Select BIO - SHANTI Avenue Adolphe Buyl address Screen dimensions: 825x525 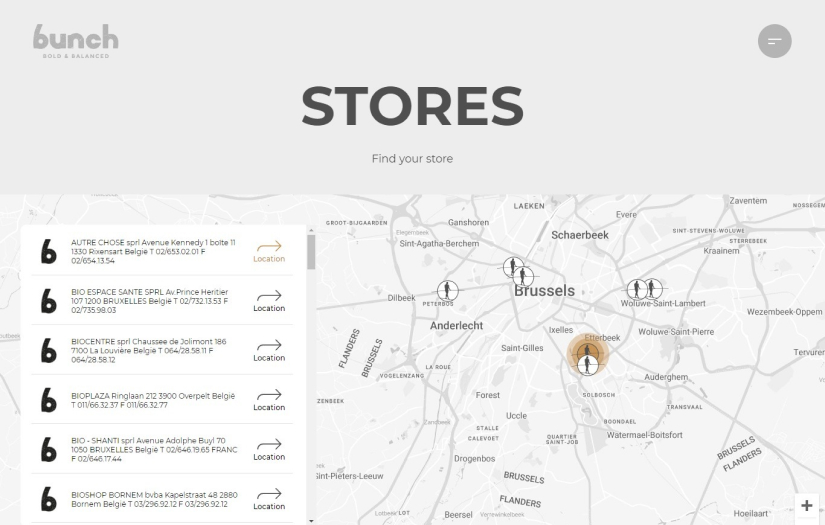point(155,449)
